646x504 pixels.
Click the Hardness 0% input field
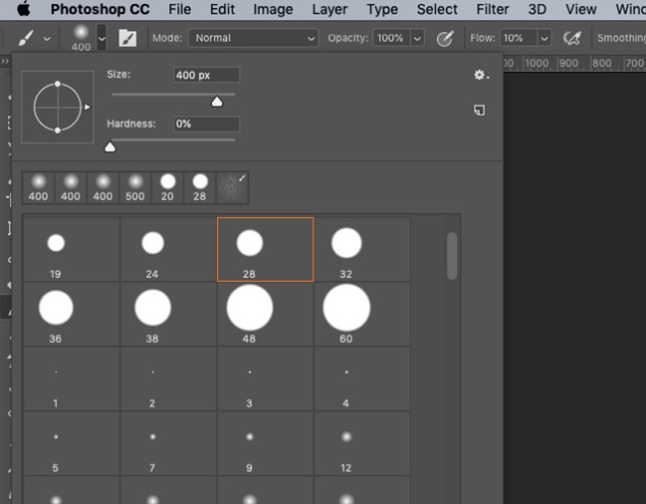(206, 124)
